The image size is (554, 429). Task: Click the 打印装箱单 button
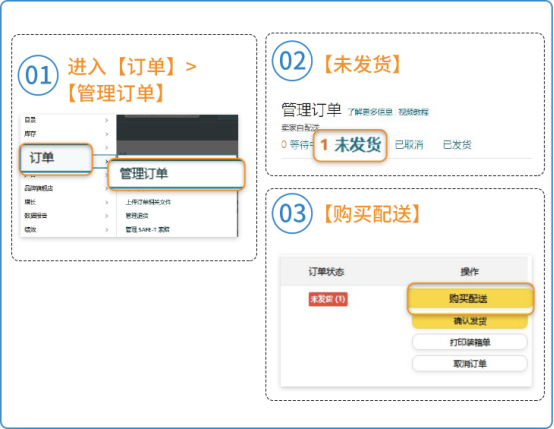click(x=470, y=342)
